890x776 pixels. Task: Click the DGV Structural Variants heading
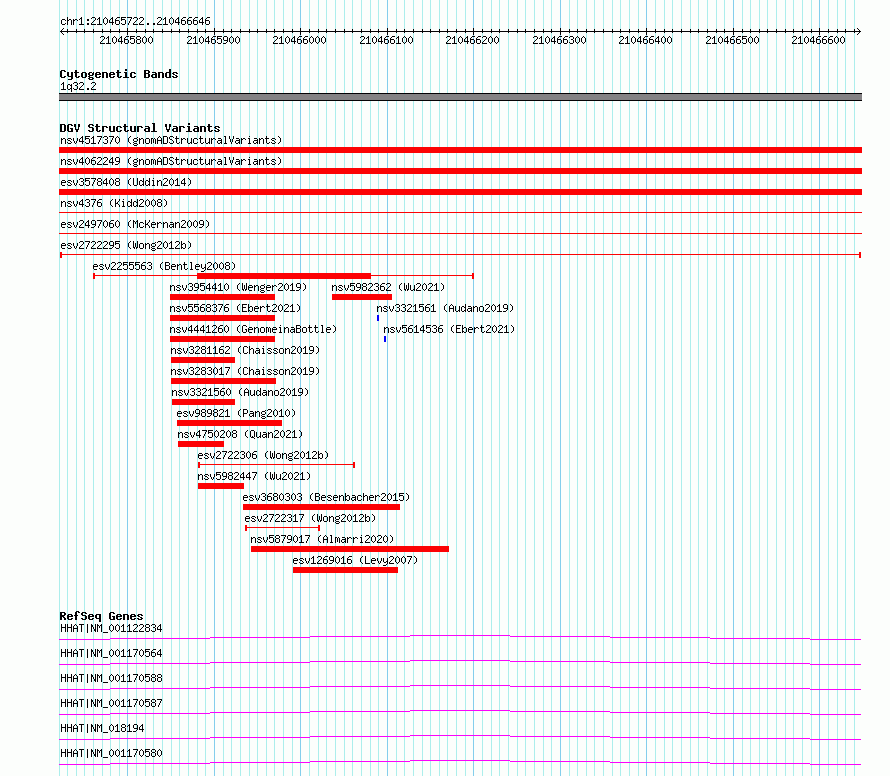[x=140, y=128]
